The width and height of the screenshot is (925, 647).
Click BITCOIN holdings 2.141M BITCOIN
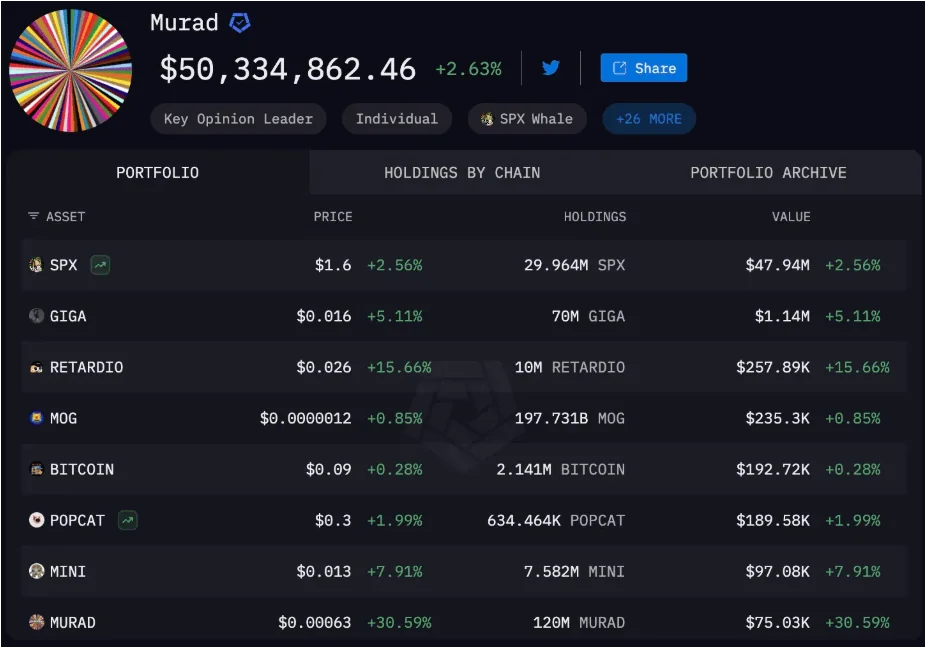tap(560, 469)
